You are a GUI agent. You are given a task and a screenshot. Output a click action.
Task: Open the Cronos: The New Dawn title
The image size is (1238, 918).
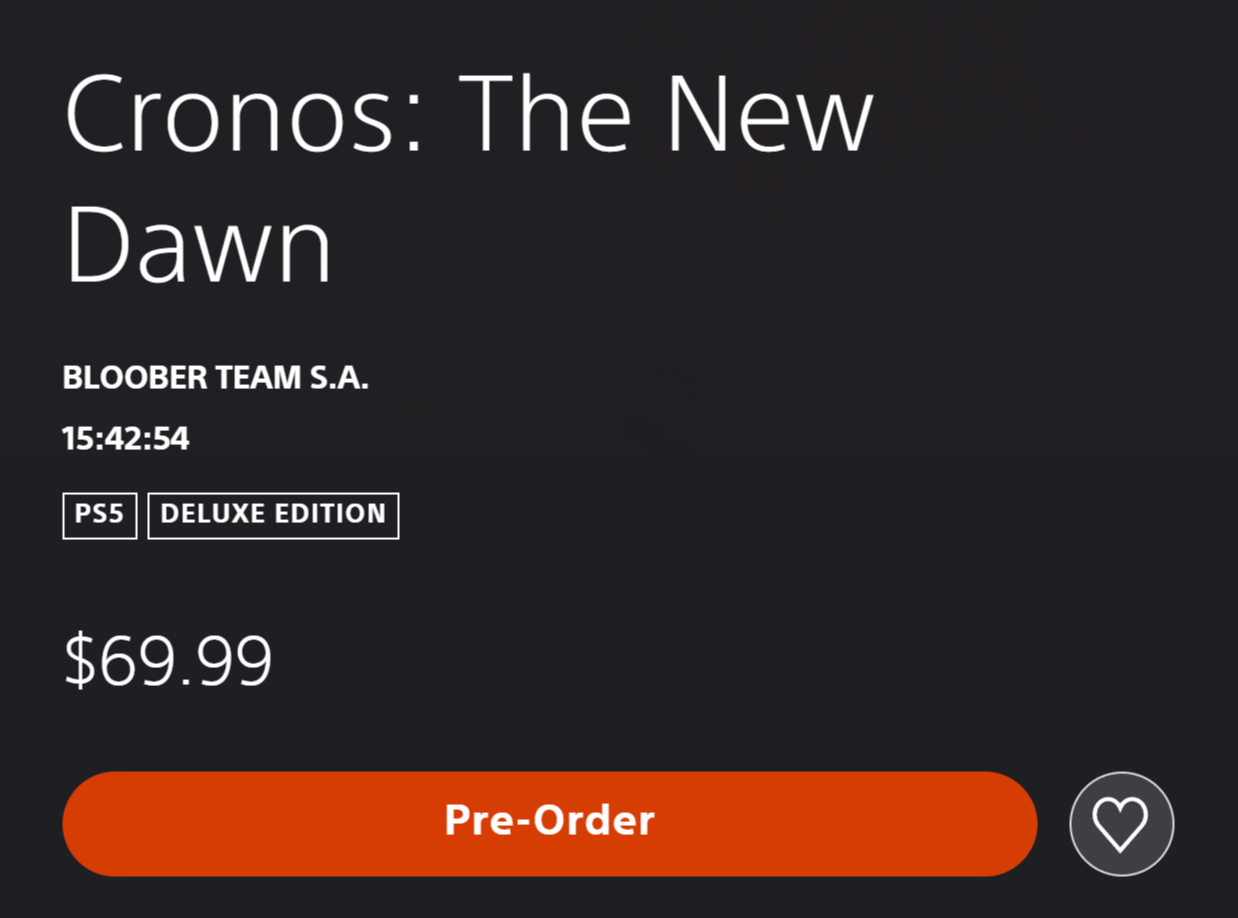coord(469,178)
